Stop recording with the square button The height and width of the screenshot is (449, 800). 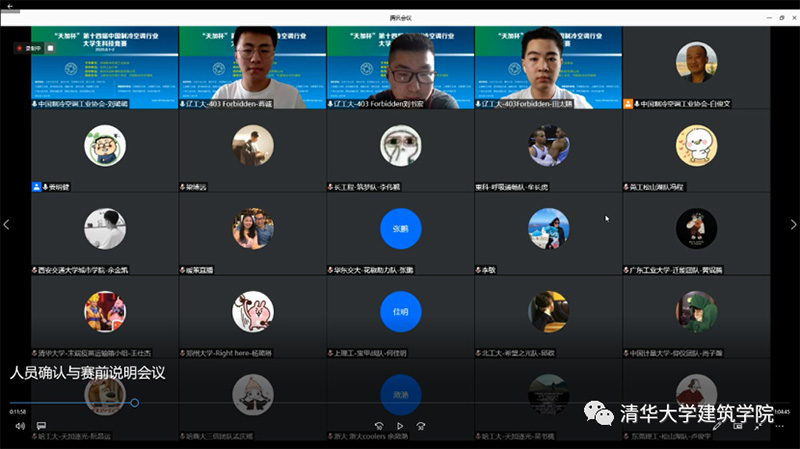[51, 48]
